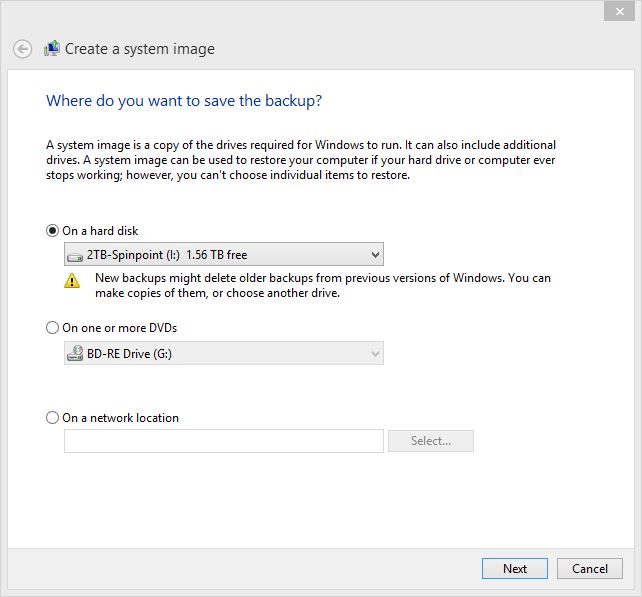Click the 'Select...' network browse button
The width and height of the screenshot is (642, 597).
coord(431,441)
